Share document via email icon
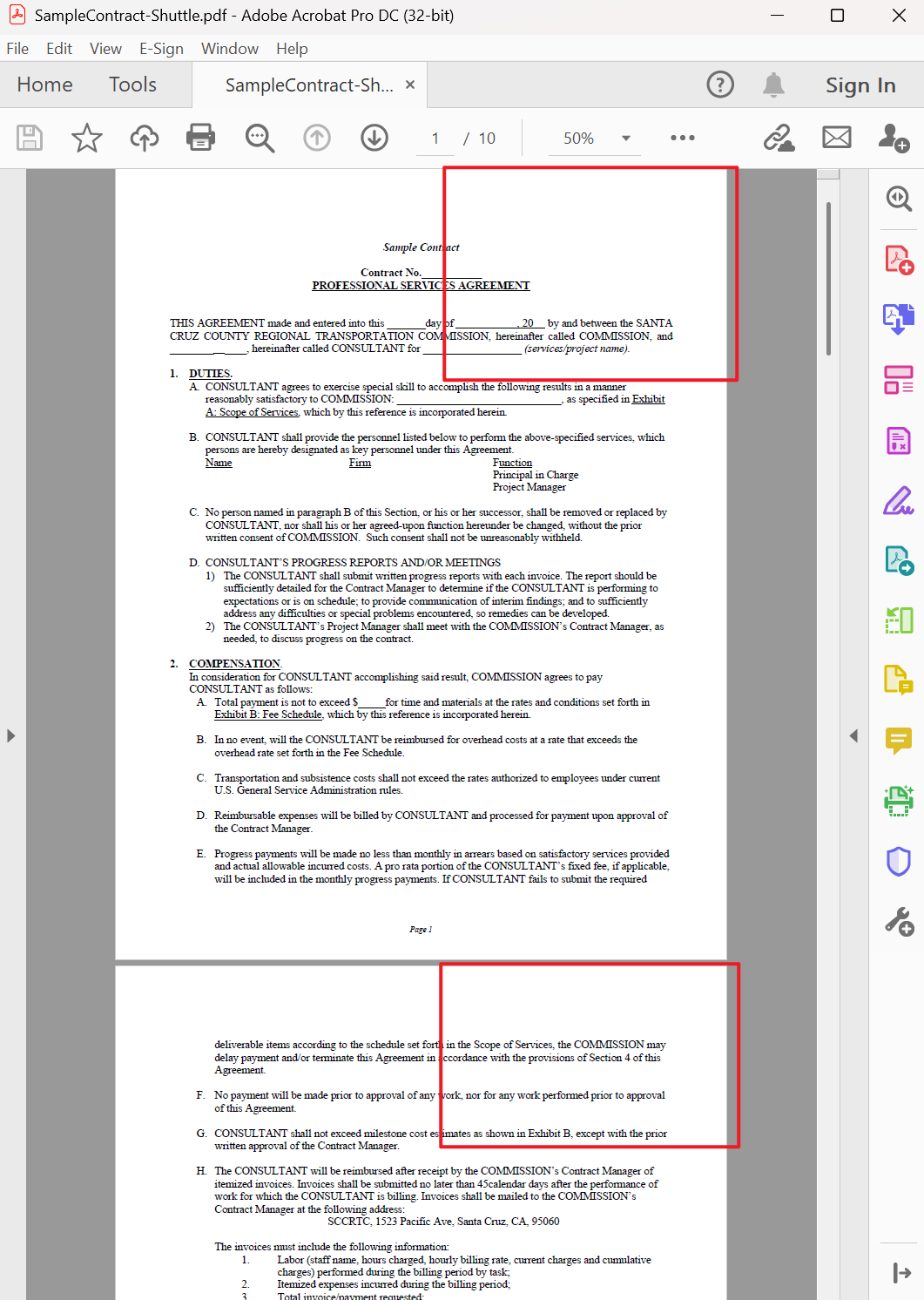924x1300 pixels. tap(836, 138)
